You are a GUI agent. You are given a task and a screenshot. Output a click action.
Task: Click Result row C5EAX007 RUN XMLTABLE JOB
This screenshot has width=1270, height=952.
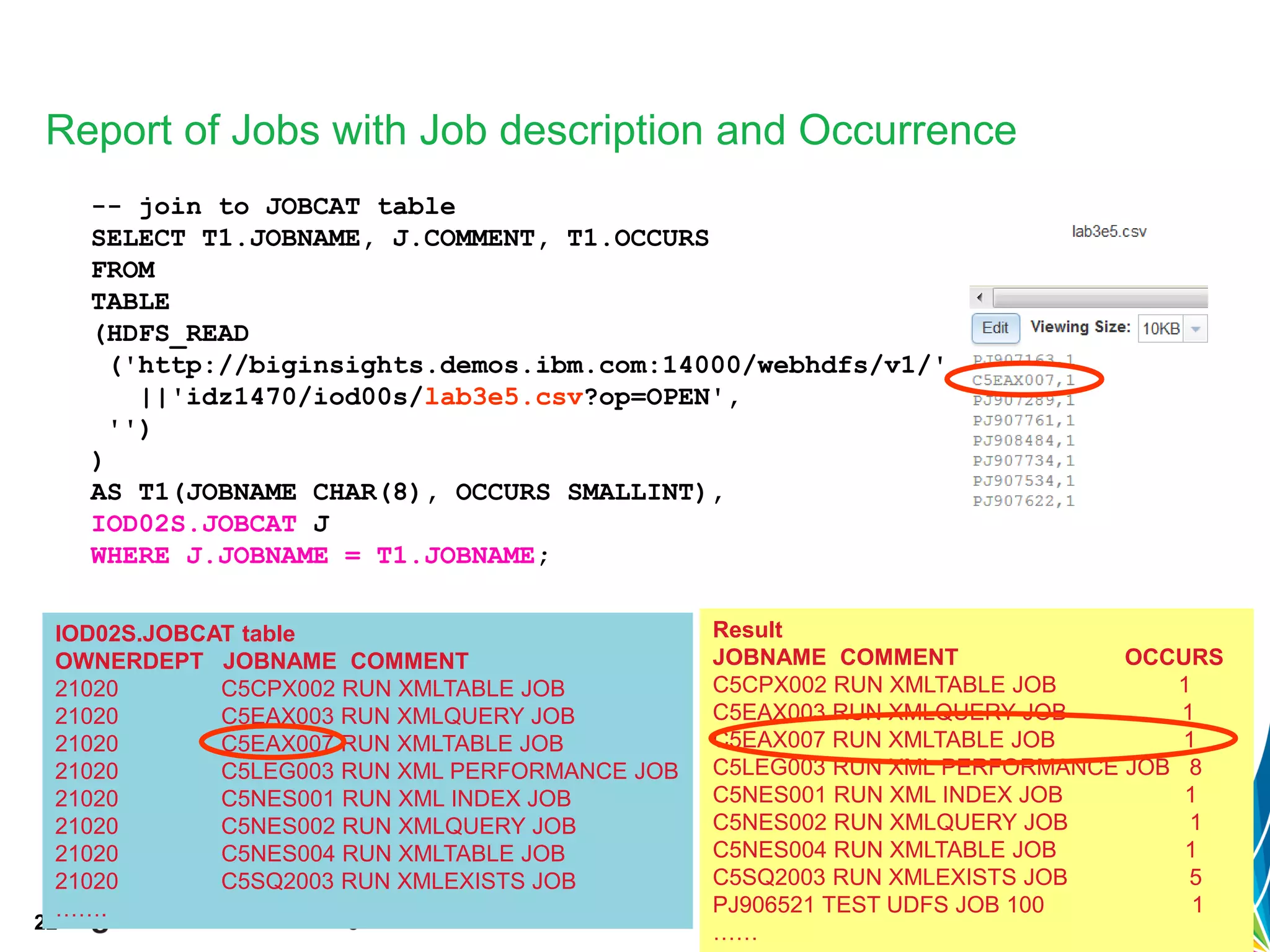[x=954, y=739]
